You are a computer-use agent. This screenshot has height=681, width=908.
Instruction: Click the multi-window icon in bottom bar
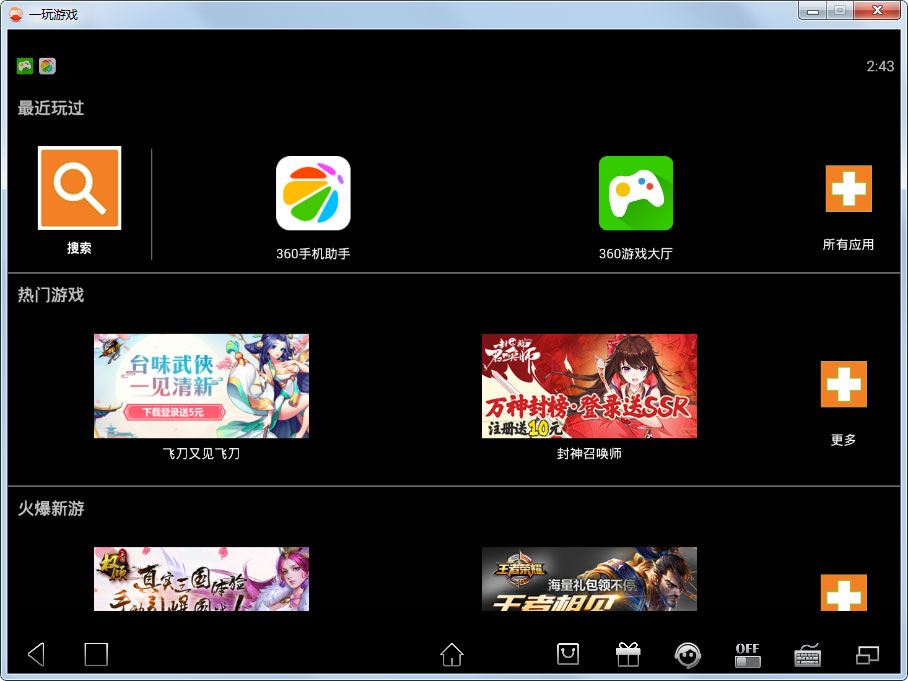(x=868, y=654)
